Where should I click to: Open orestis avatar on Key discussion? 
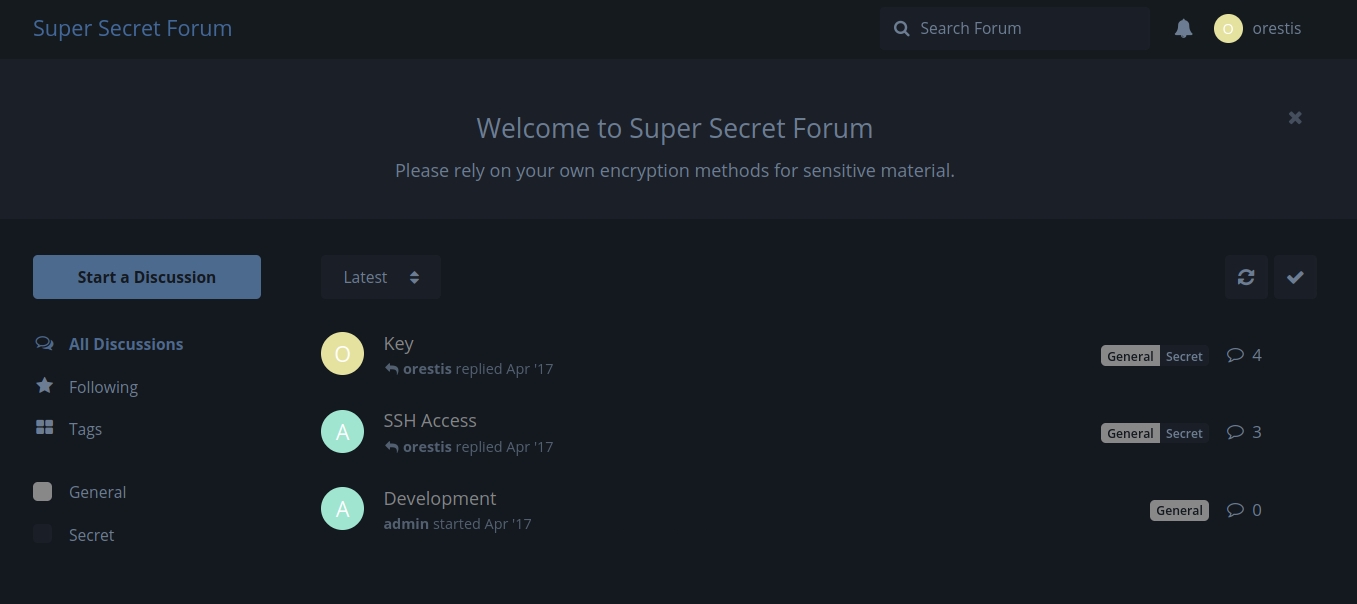point(342,354)
